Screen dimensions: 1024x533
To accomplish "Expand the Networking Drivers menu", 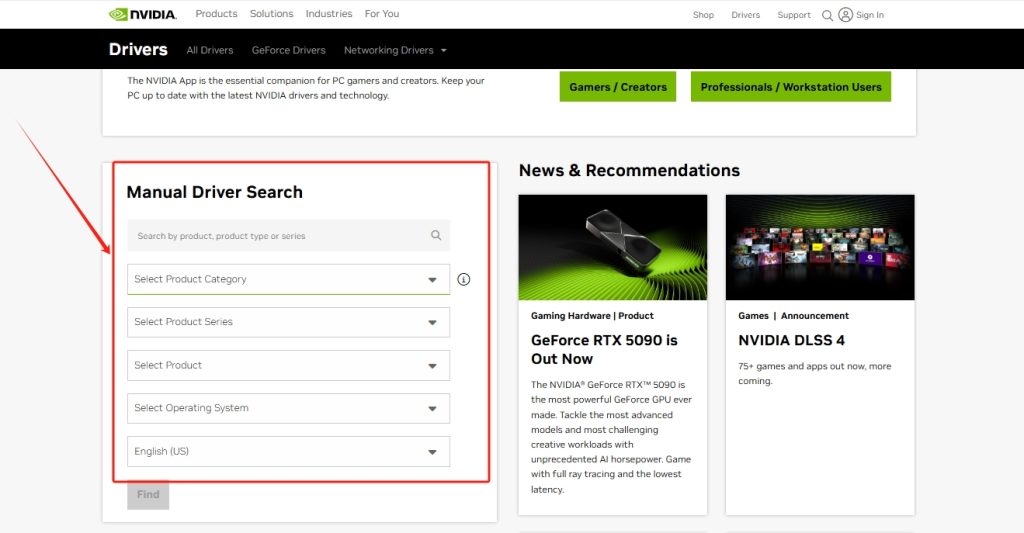I will pyautogui.click(x=395, y=50).
